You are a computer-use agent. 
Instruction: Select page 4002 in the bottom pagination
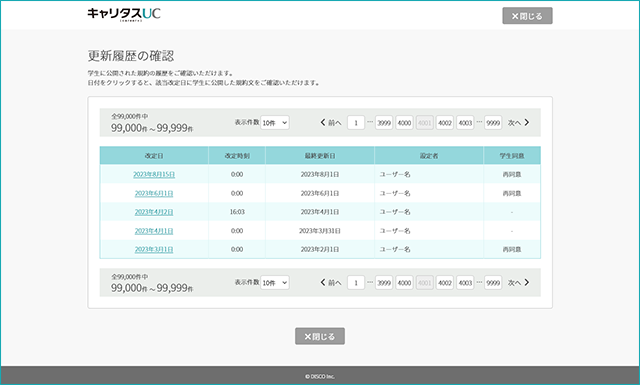(445, 283)
